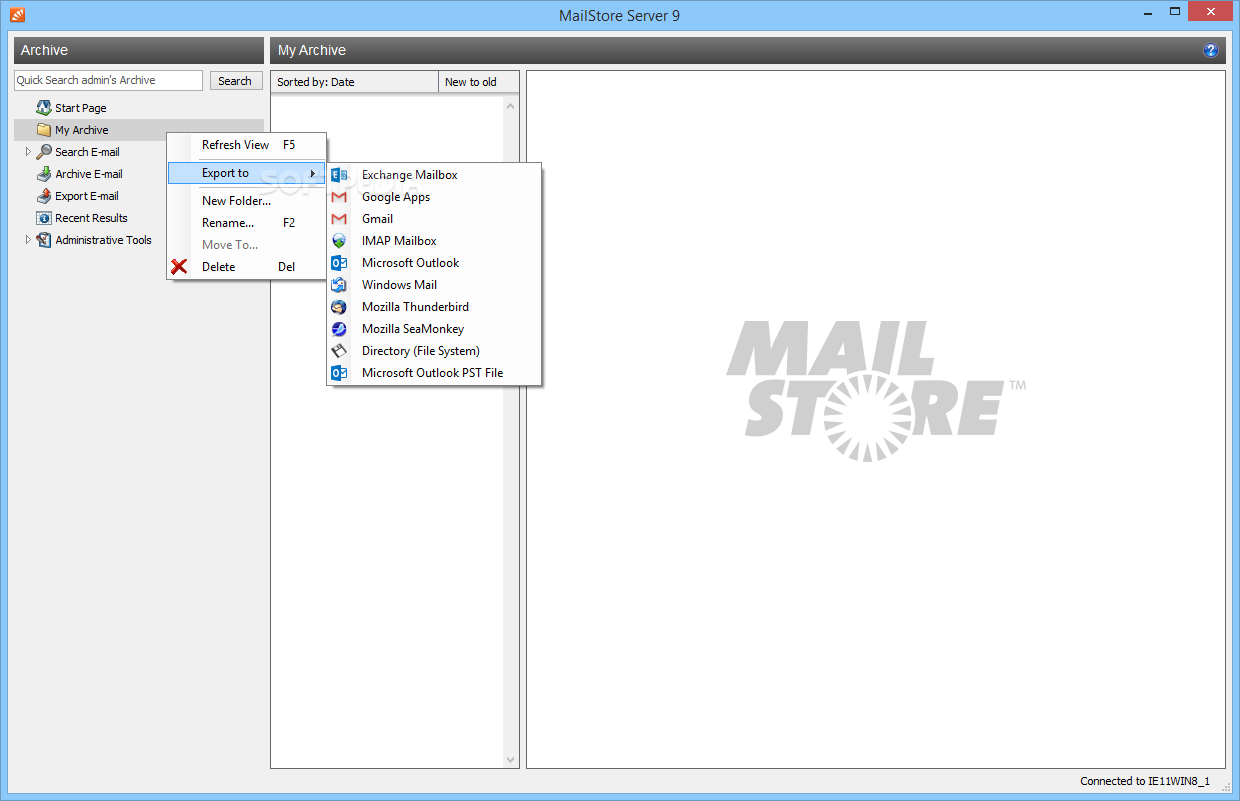Click the red X Delete icon
Screen dimensions: 1240x801
[179, 267]
